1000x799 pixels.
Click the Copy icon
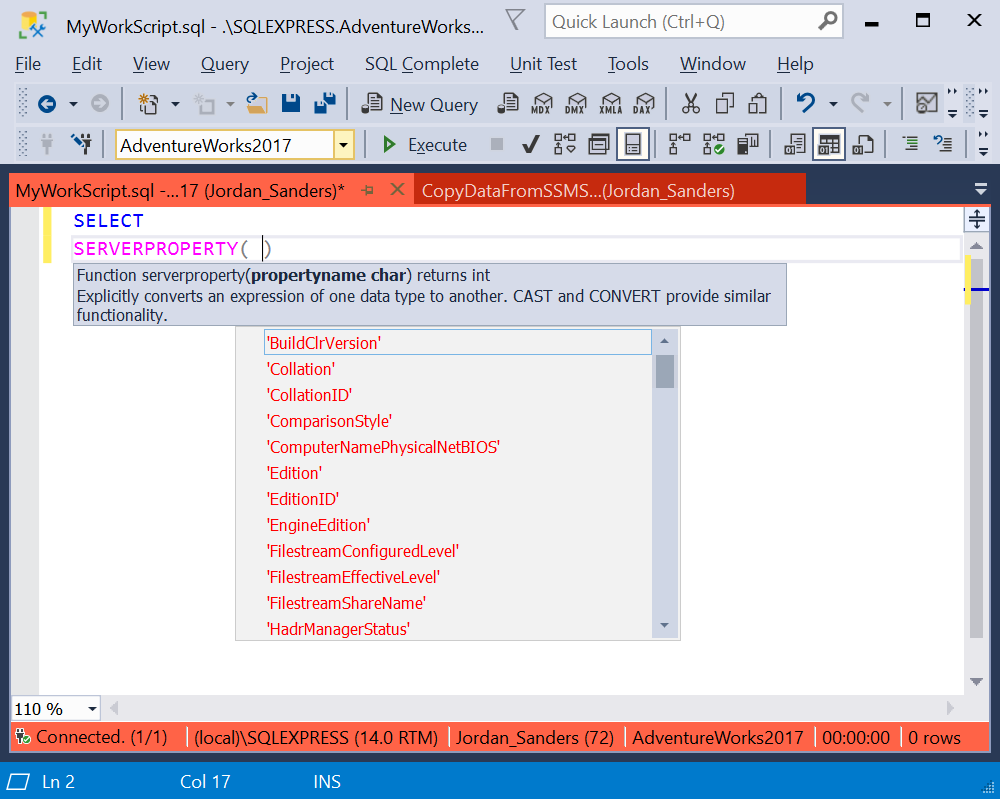pyautogui.click(x=724, y=103)
